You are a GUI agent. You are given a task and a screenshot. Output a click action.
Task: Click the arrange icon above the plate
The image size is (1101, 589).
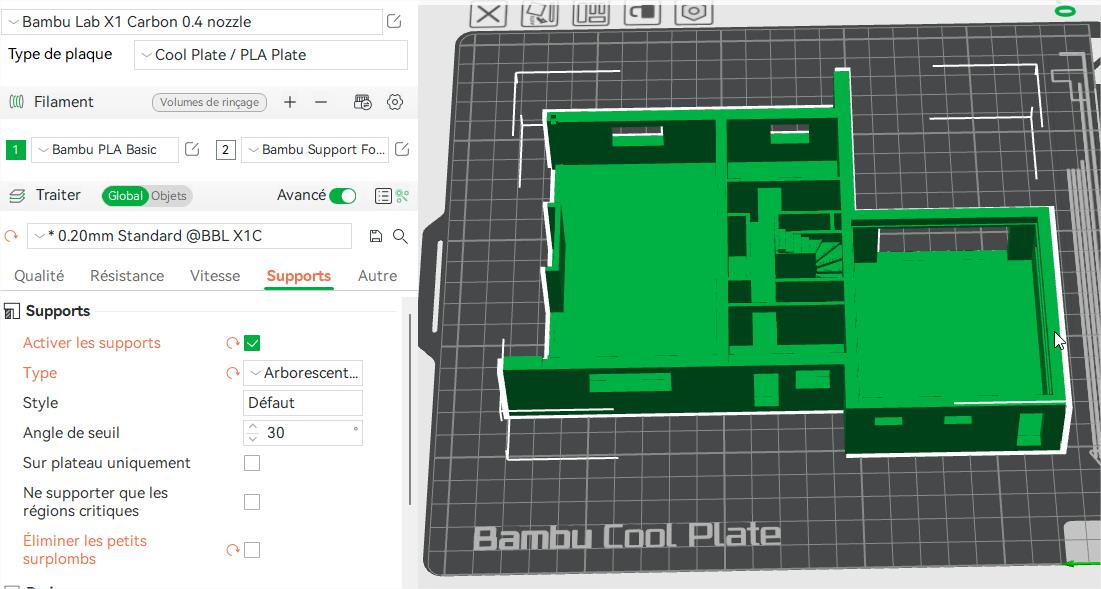(591, 14)
